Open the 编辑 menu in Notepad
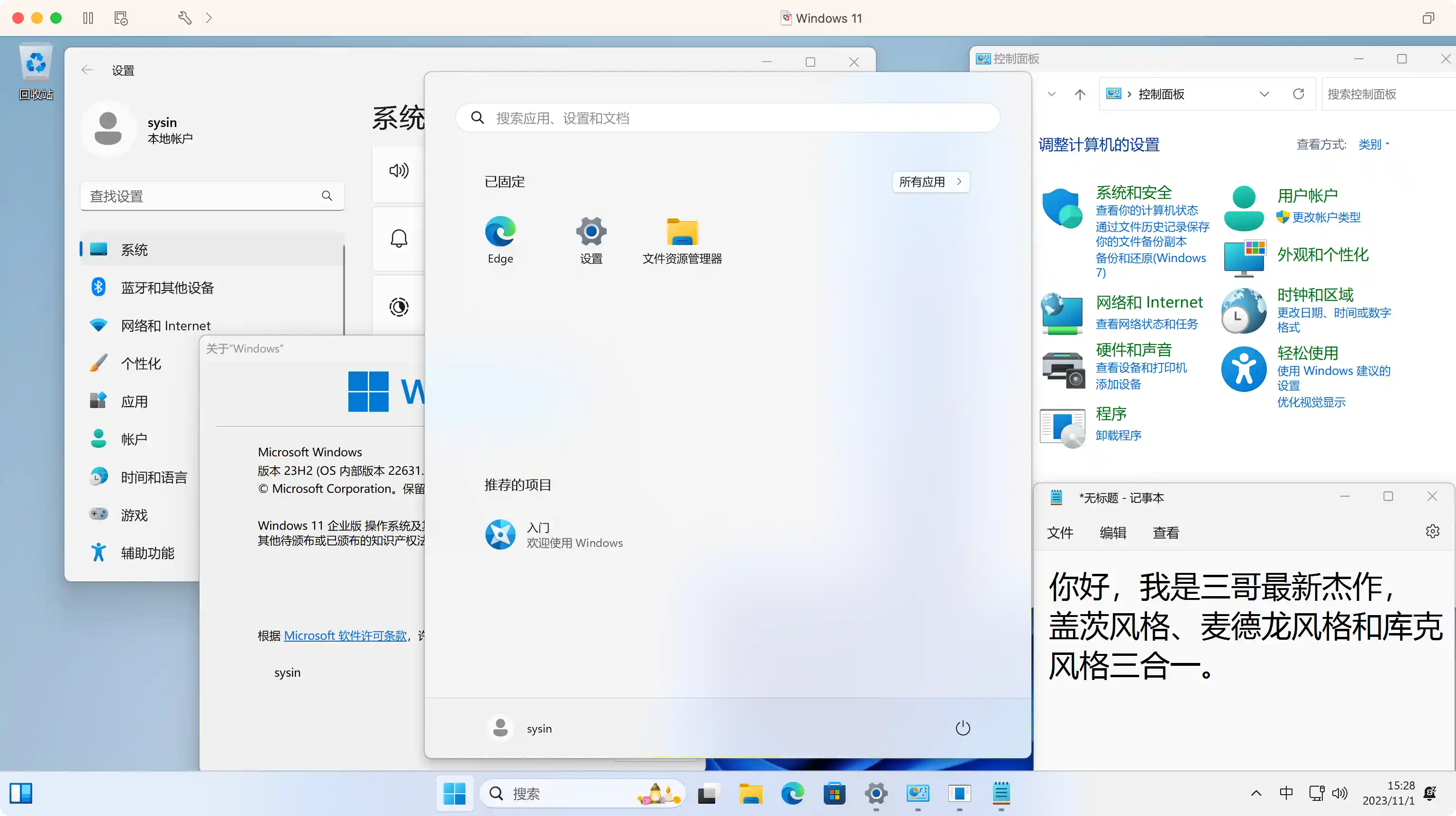The height and width of the screenshot is (816, 1456). coord(1112,533)
